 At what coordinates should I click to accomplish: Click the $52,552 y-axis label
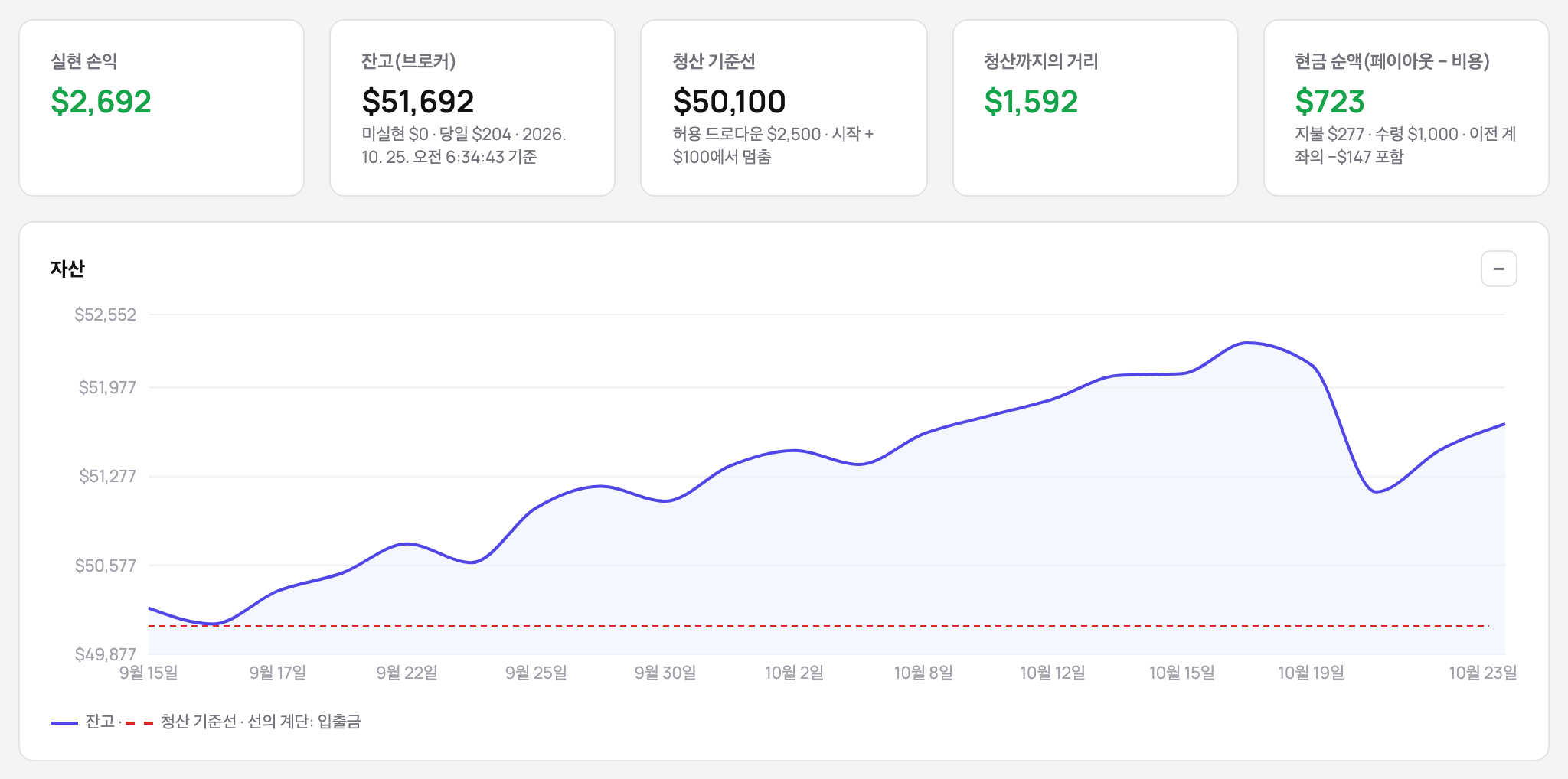(105, 315)
